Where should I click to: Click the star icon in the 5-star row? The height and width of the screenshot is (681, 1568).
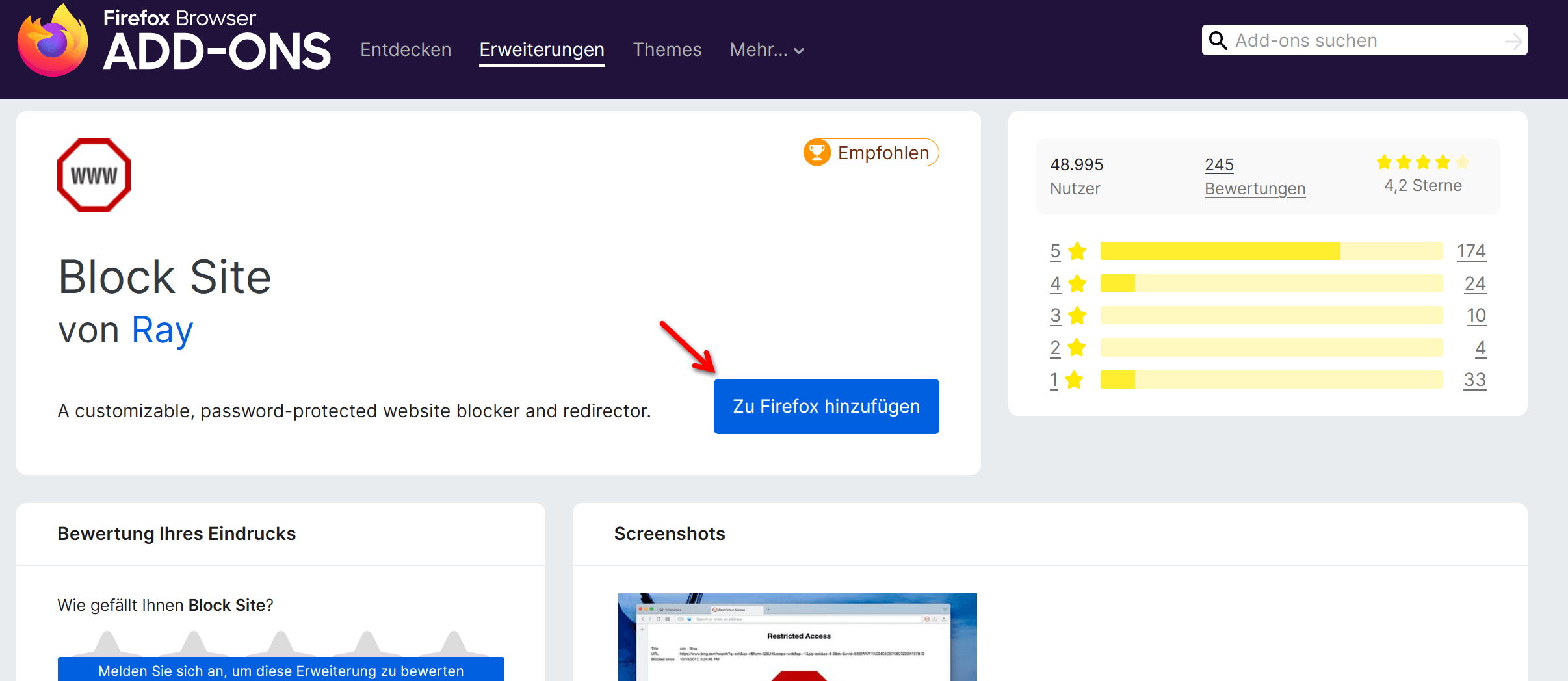1077,251
